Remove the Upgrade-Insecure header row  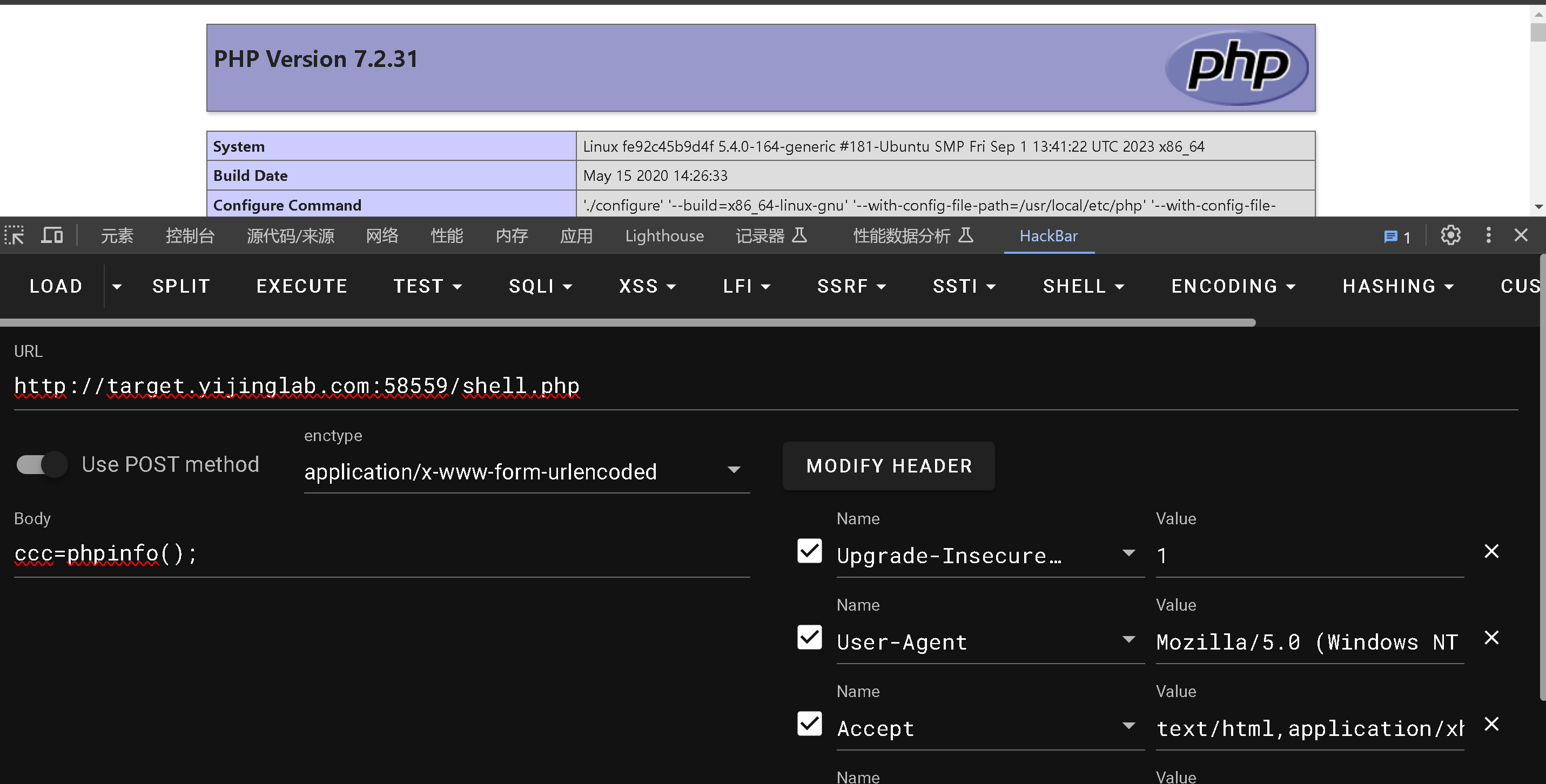(1491, 551)
